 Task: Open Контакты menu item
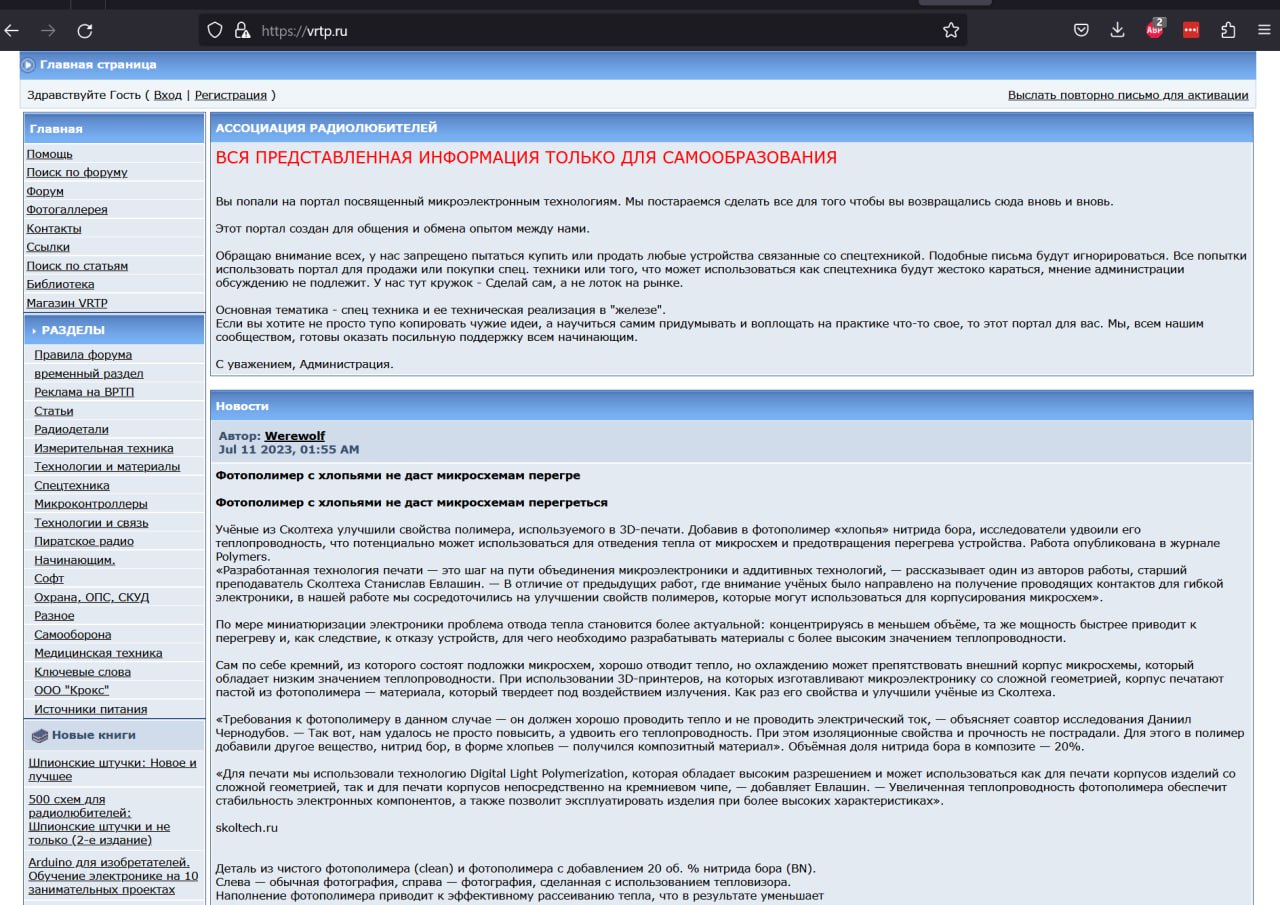(54, 229)
